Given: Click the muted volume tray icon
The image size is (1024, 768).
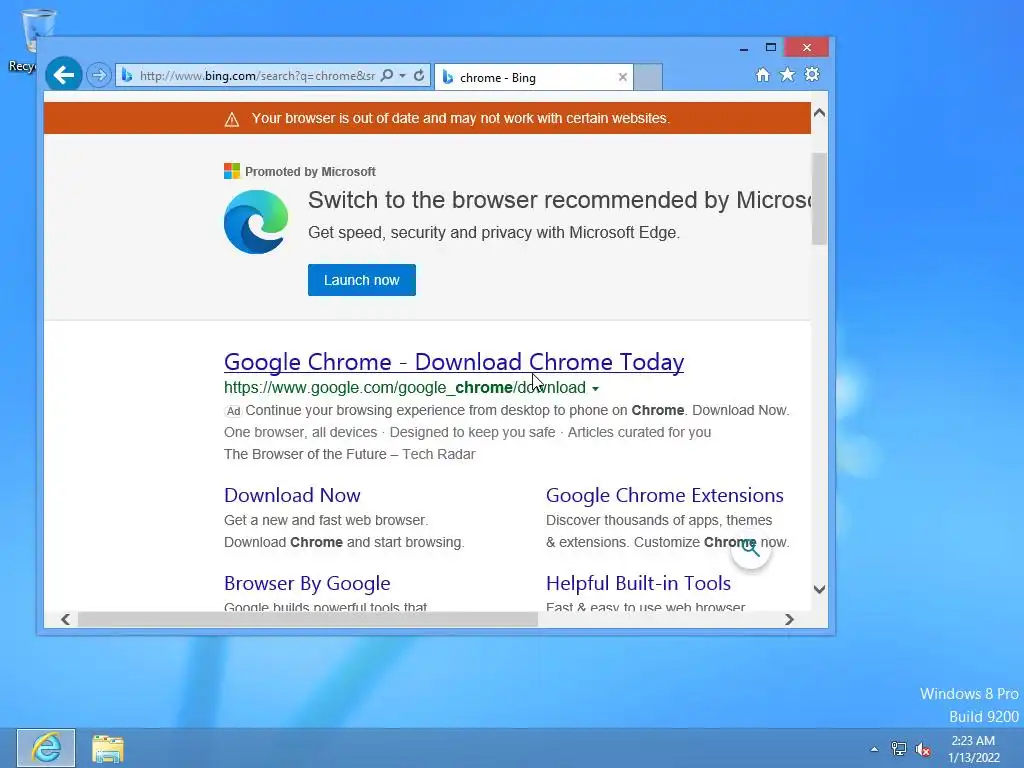Looking at the screenshot, I should click(923, 749).
